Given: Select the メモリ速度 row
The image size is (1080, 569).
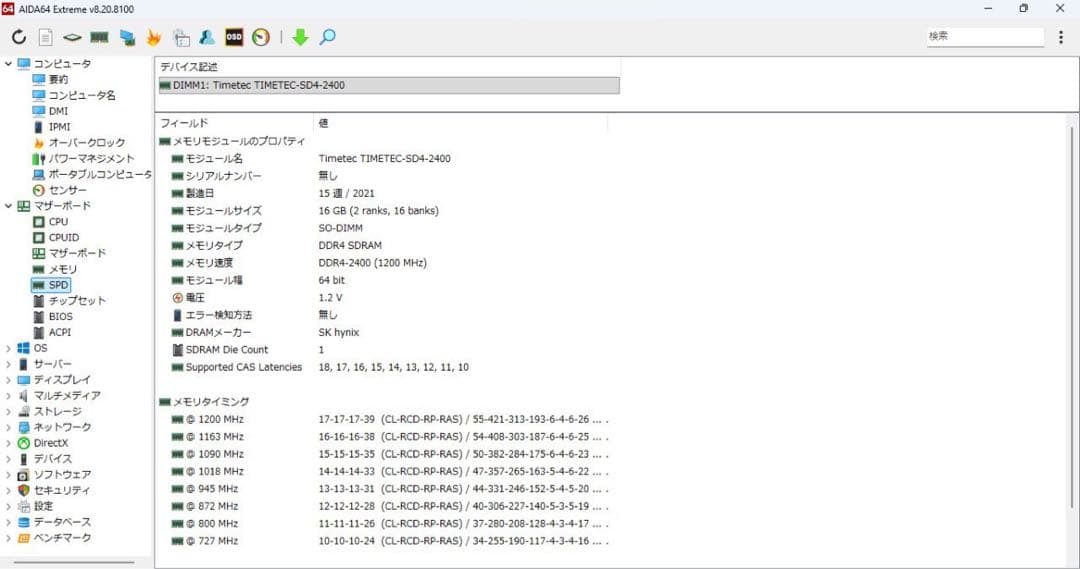Looking at the screenshot, I should (x=383, y=263).
